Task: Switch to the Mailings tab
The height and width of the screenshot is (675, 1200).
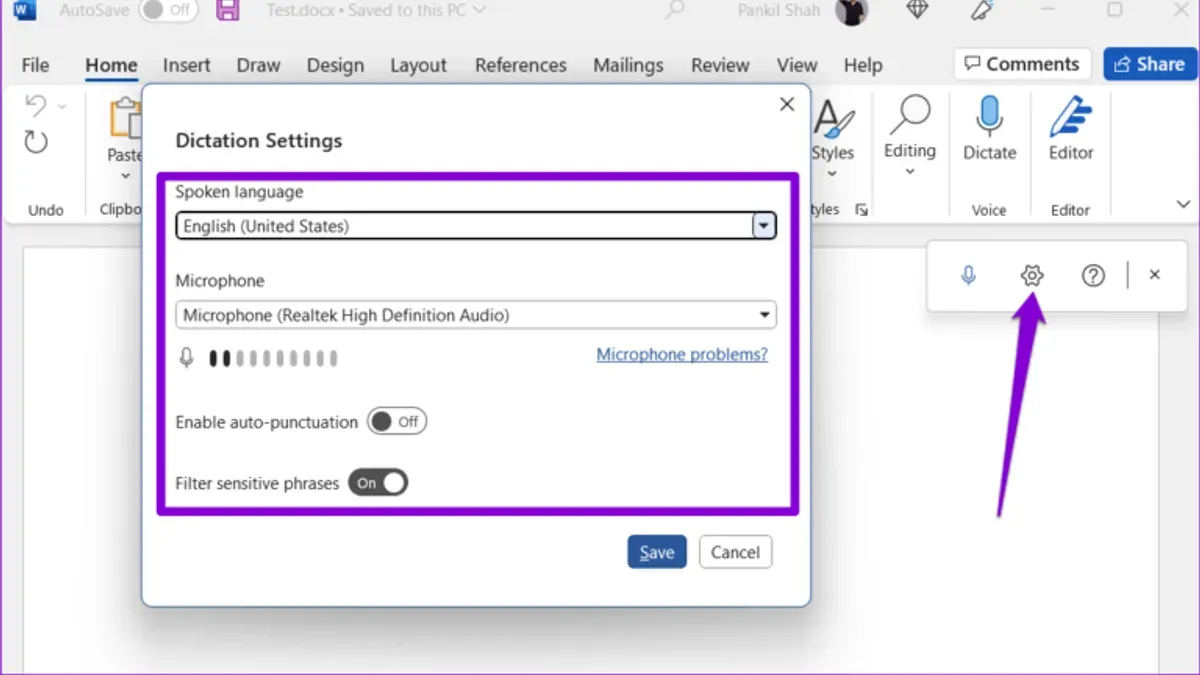Action: [628, 65]
